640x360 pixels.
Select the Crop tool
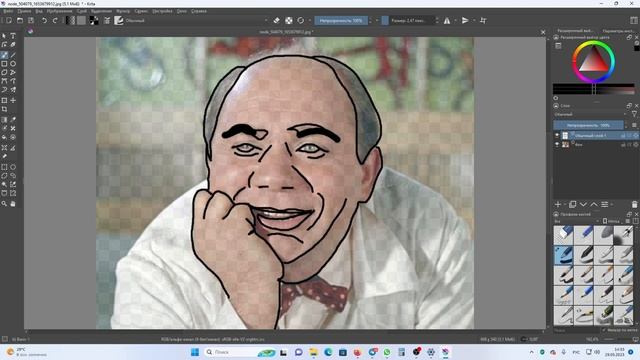pyautogui.click(x=4, y=109)
